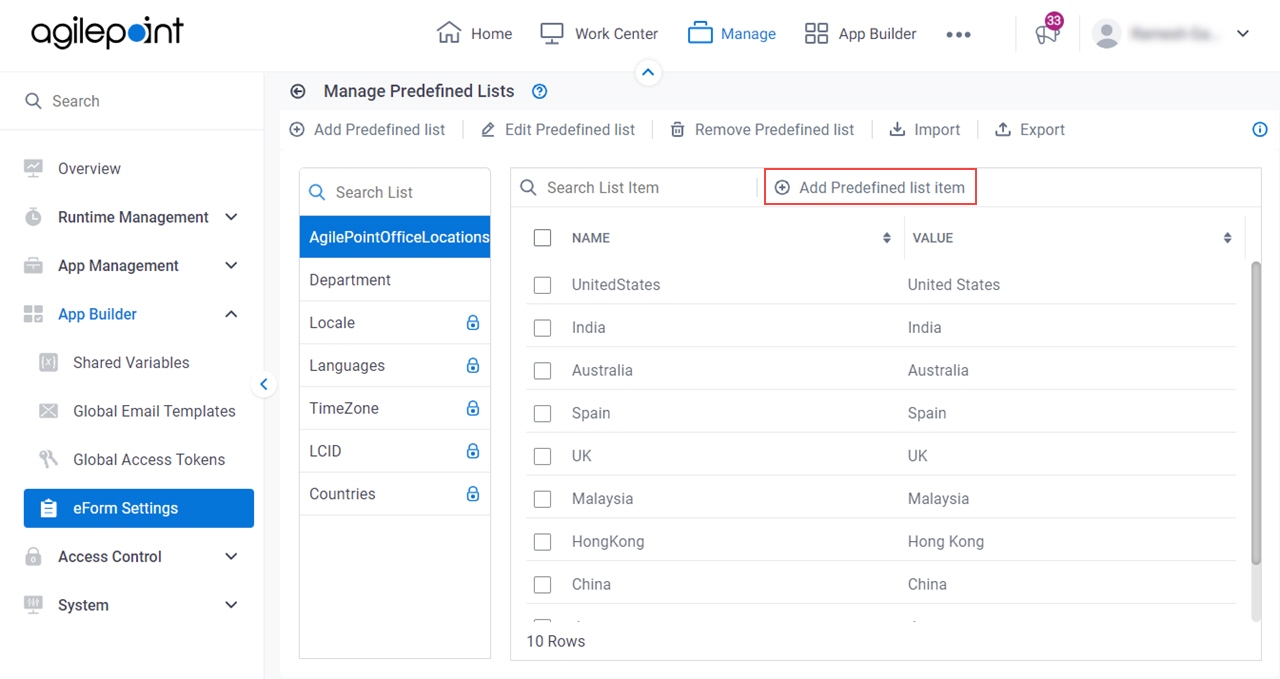Check the UnitedStates row checkbox
The height and width of the screenshot is (679, 1280).
(542, 285)
